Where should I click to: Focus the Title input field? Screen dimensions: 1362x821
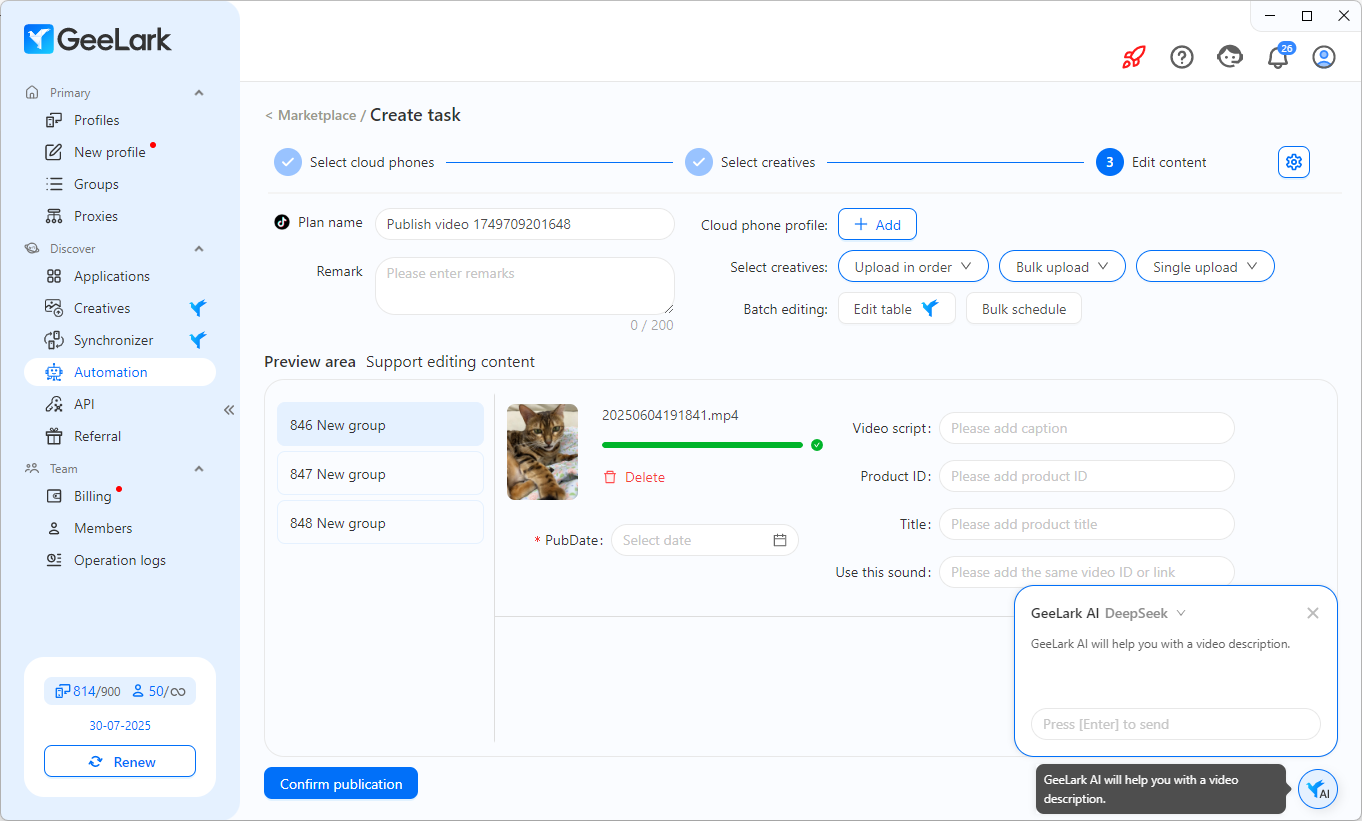tap(1087, 524)
